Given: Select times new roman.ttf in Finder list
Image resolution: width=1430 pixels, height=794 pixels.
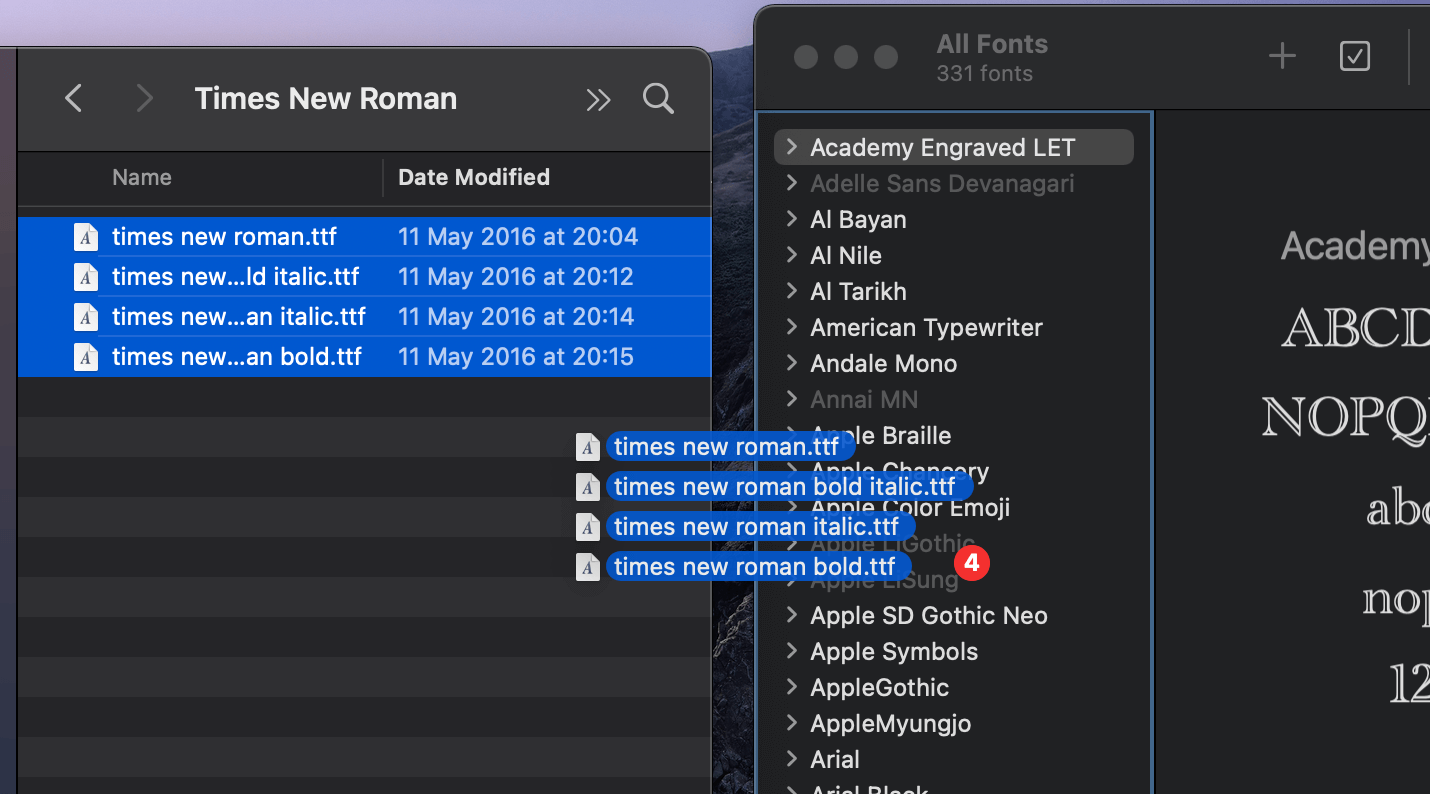Looking at the screenshot, I should click(365, 237).
